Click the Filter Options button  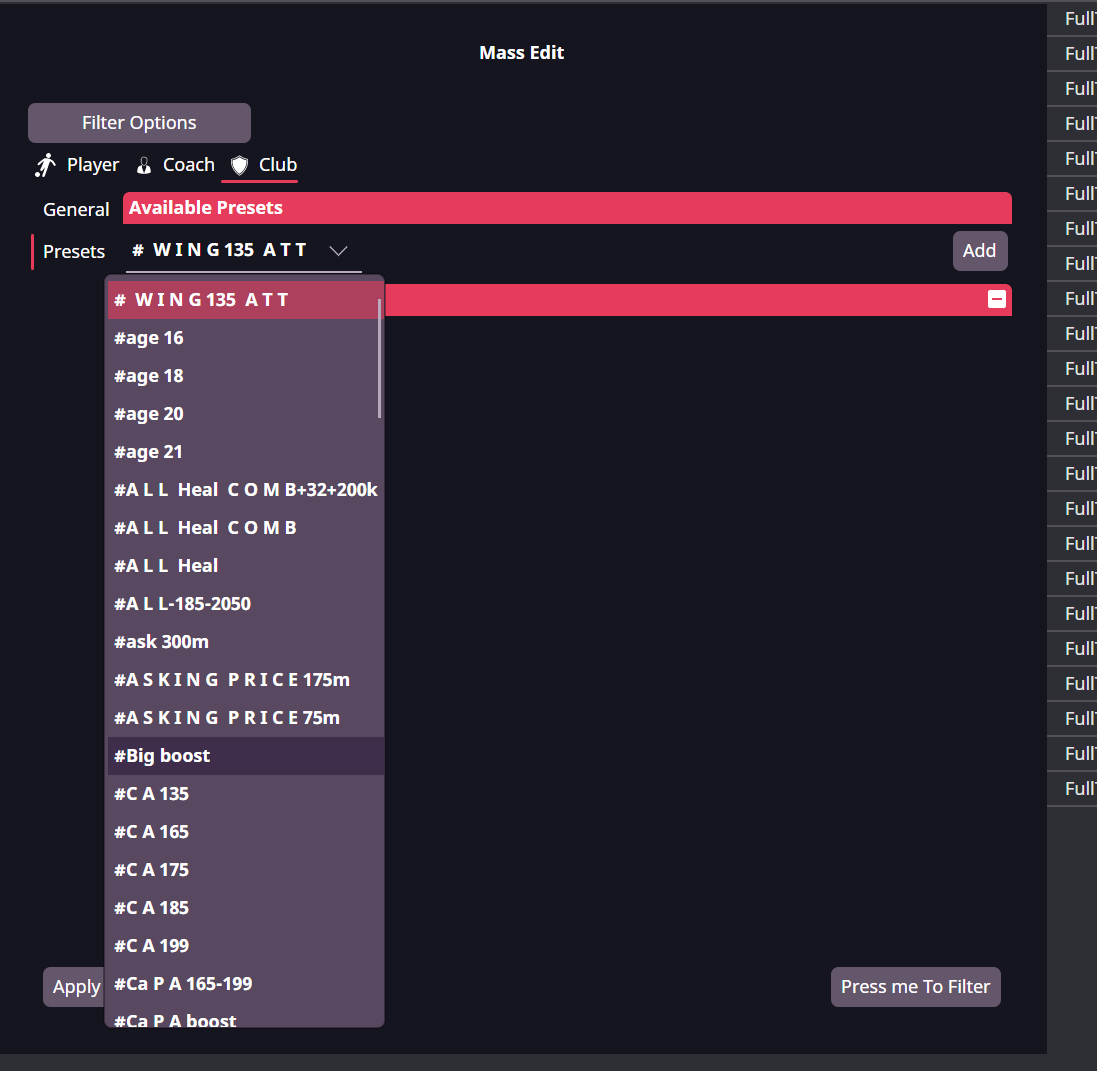(x=139, y=123)
